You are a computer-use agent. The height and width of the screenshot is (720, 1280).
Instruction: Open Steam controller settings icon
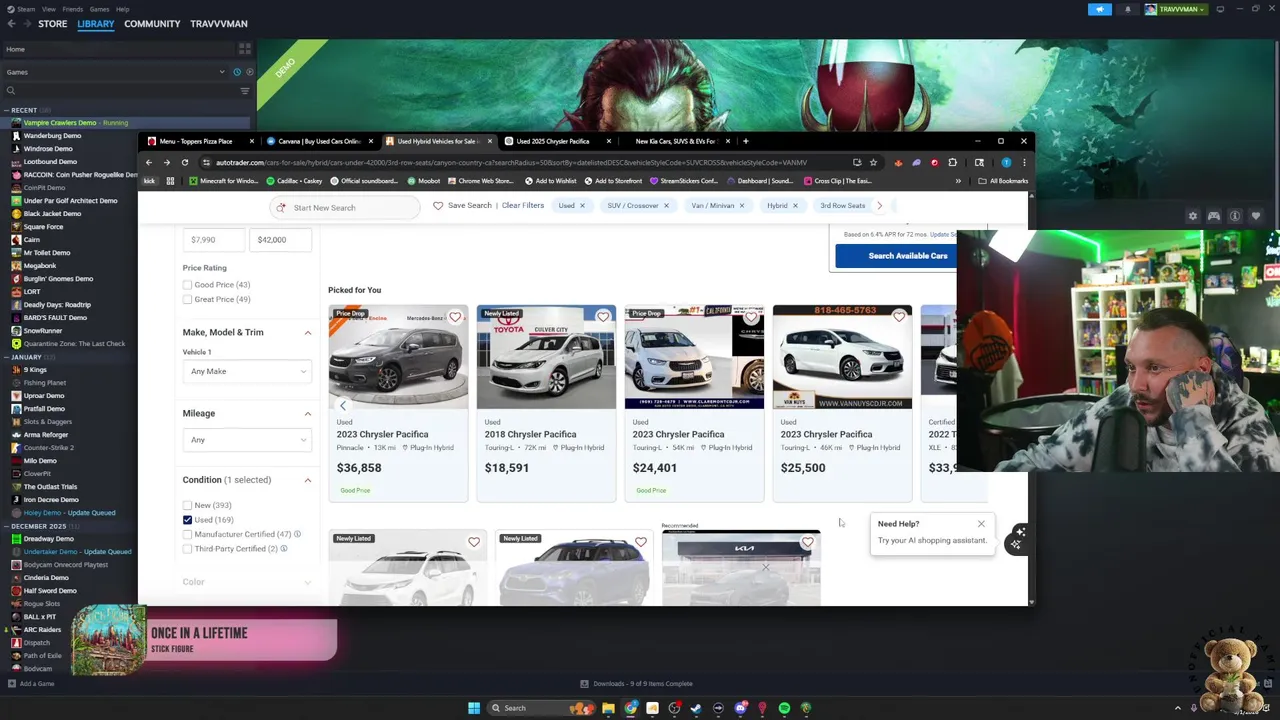tap(1213, 216)
